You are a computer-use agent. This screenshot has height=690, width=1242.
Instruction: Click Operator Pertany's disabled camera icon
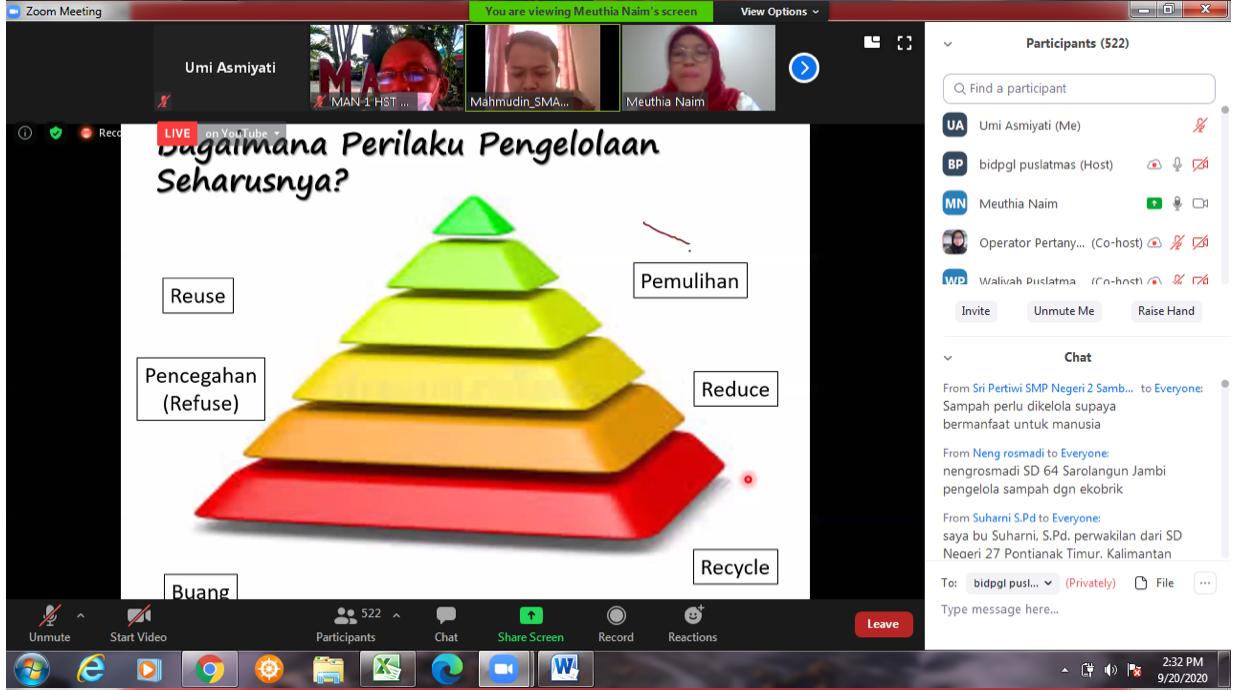click(1201, 242)
